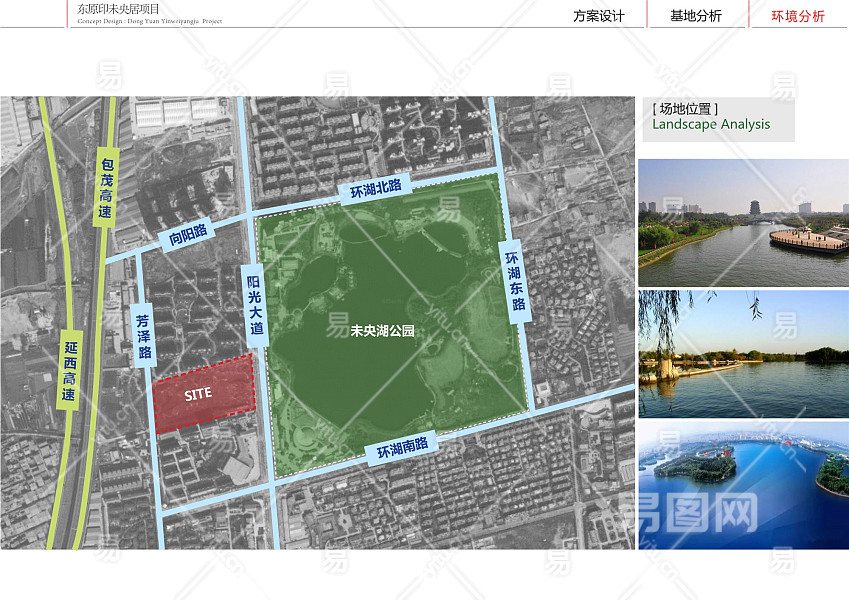Image resolution: width=849 pixels, height=600 pixels.
Task: Click the 环湖北路 road label
Action: point(375,188)
